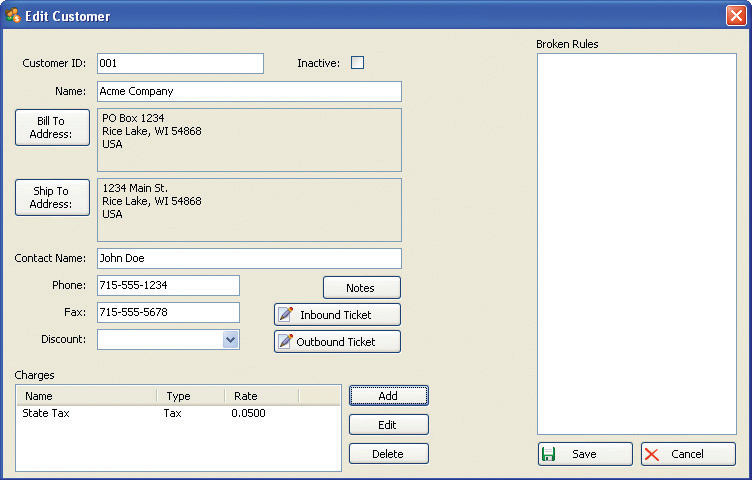Image resolution: width=752 pixels, height=480 pixels.
Task: Select the Phone number field
Action: 168,286
